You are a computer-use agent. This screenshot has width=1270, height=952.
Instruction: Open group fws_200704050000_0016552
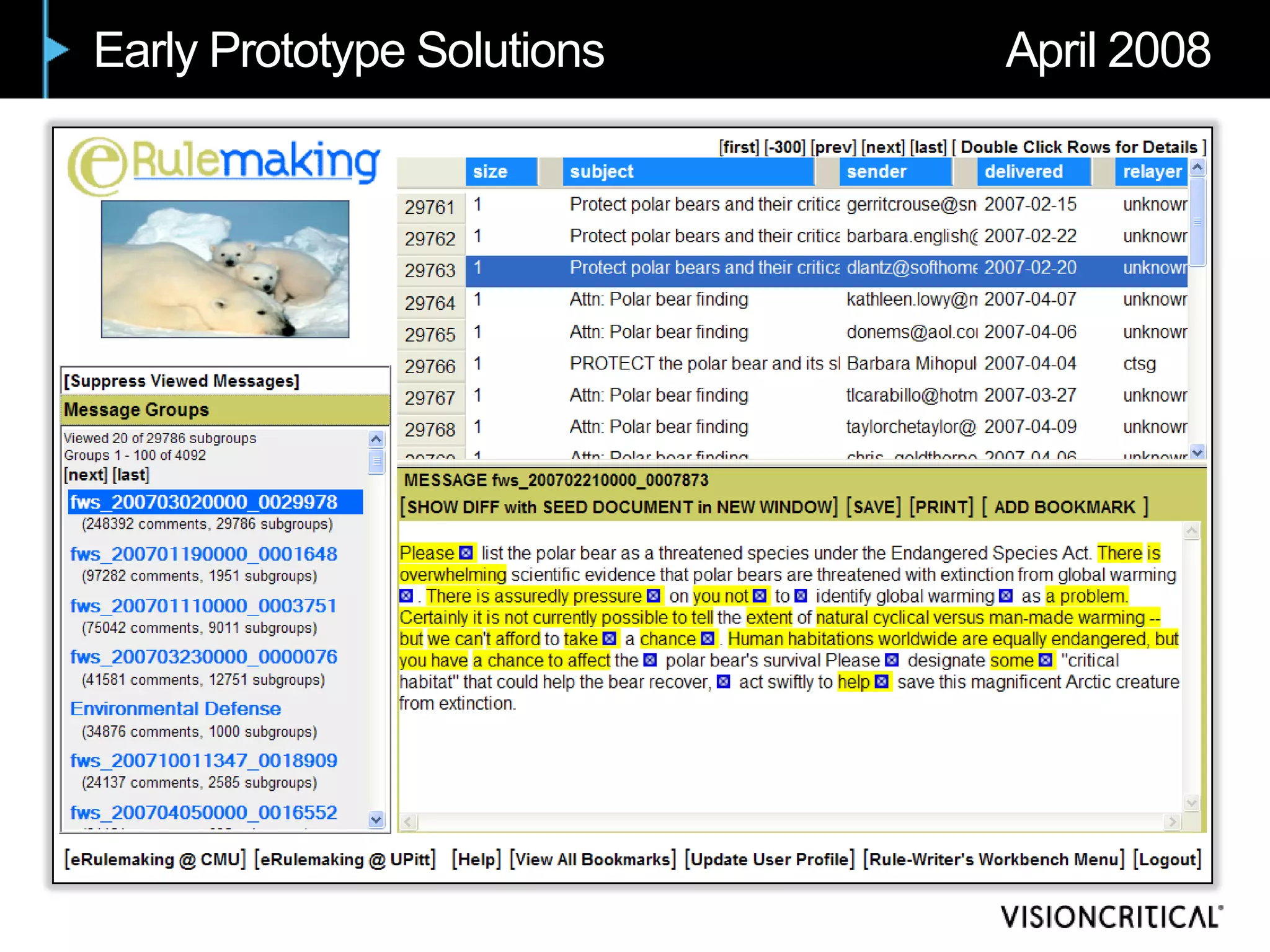click(204, 813)
